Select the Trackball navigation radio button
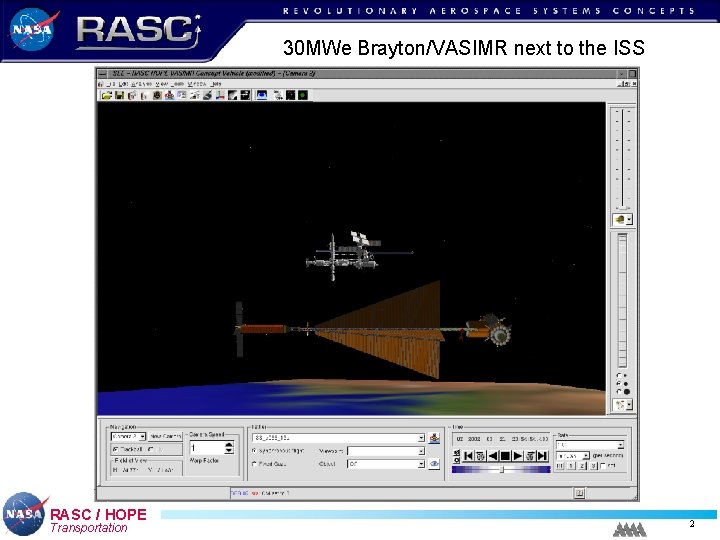This screenshot has width=720, height=540. (x=116, y=449)
